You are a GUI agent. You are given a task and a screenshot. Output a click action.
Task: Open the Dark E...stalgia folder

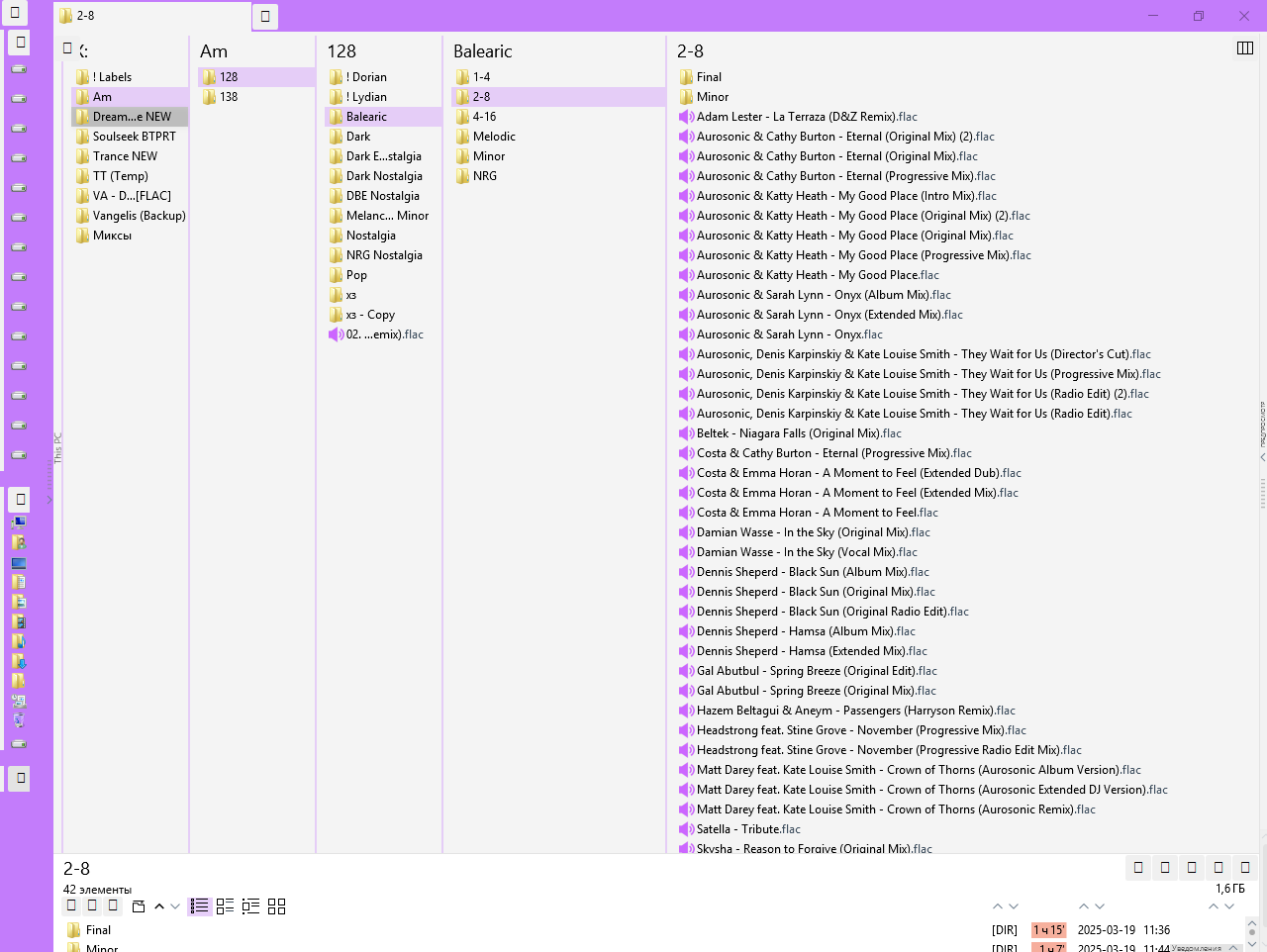[383, 156]
